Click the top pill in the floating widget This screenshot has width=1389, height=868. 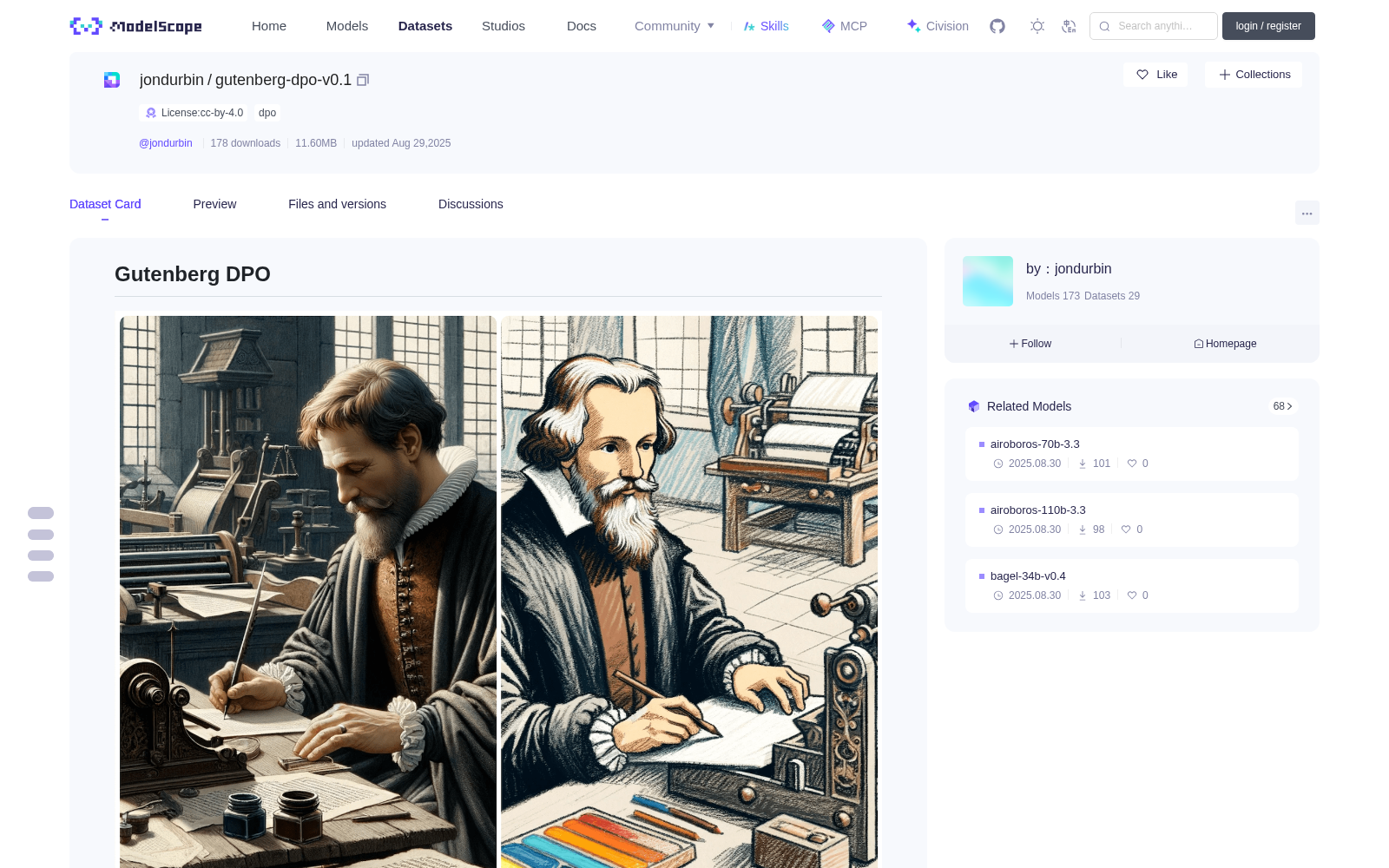click(41, 513)
